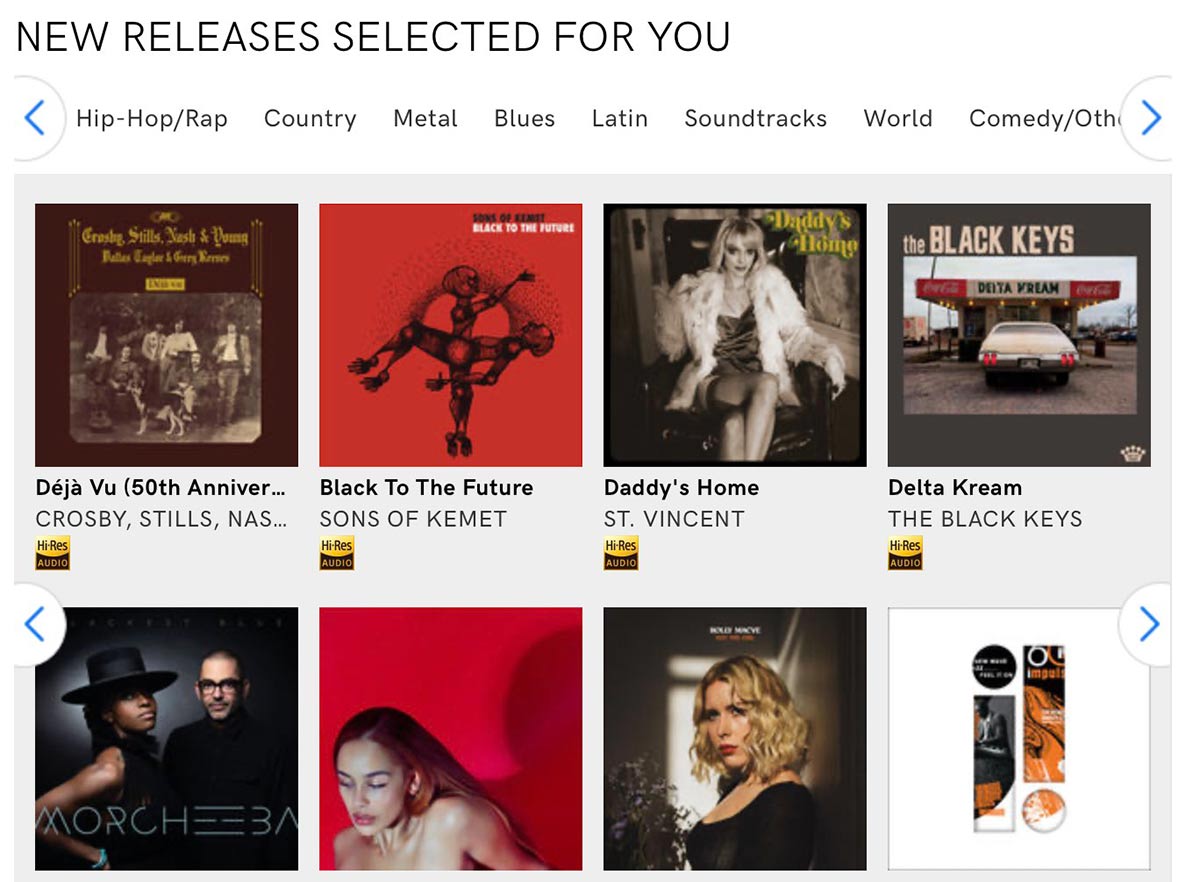The height and width of the screenshot is (882, 1200).
Task: Open the Daddy's Home album title link
Action: (x=681, y=488)
